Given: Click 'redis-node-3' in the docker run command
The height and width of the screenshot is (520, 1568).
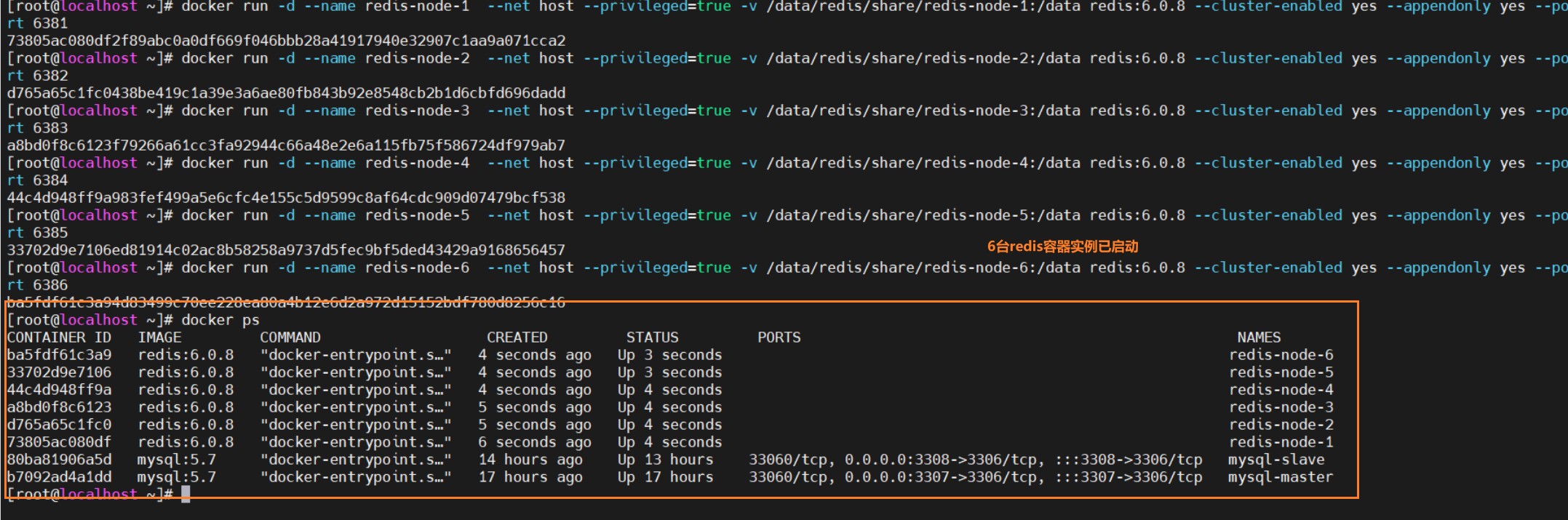Looking at the screenshot, I should [417, 111].
